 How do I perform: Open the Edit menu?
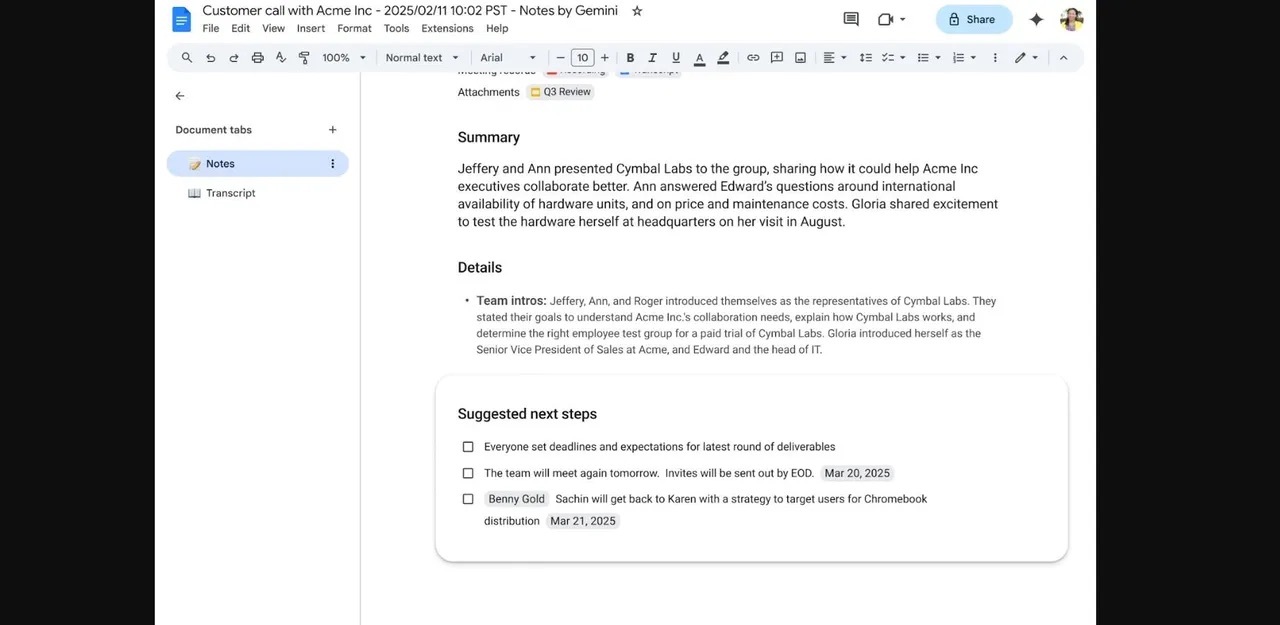(x=241, y=29)
